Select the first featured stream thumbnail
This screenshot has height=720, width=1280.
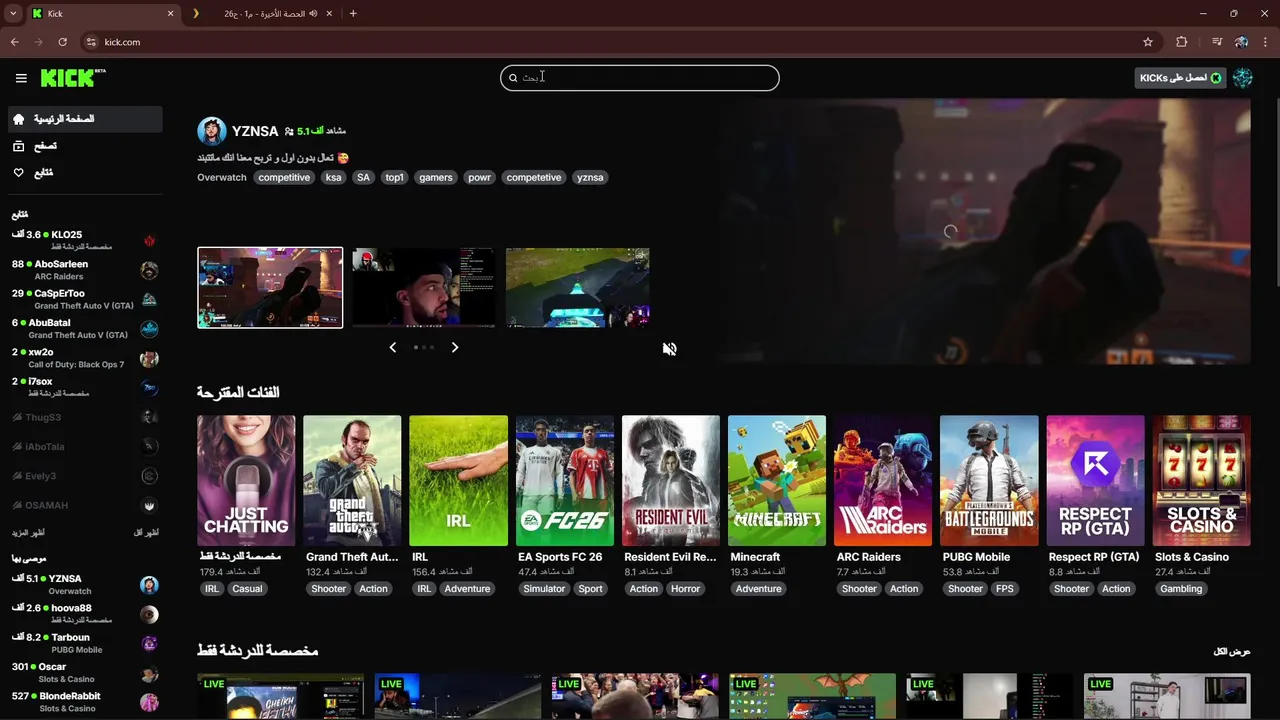(270, 288)
